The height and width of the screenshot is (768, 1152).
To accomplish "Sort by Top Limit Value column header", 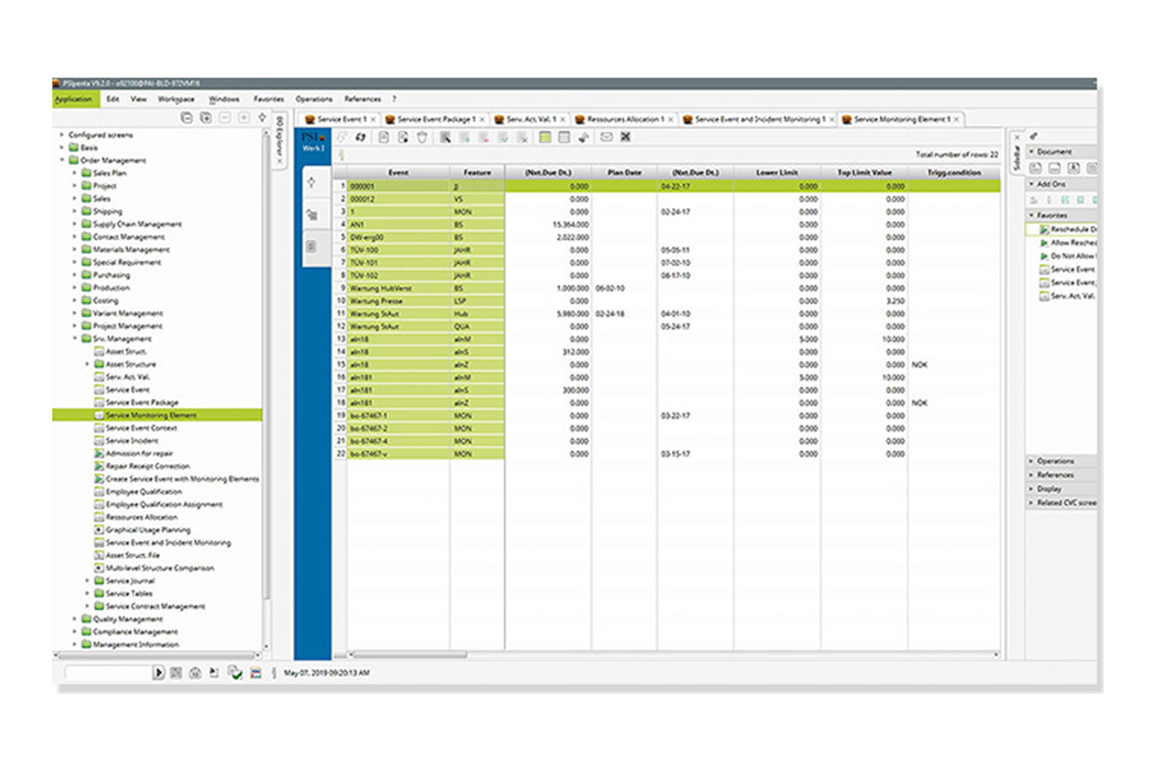I will click(864, 173).
